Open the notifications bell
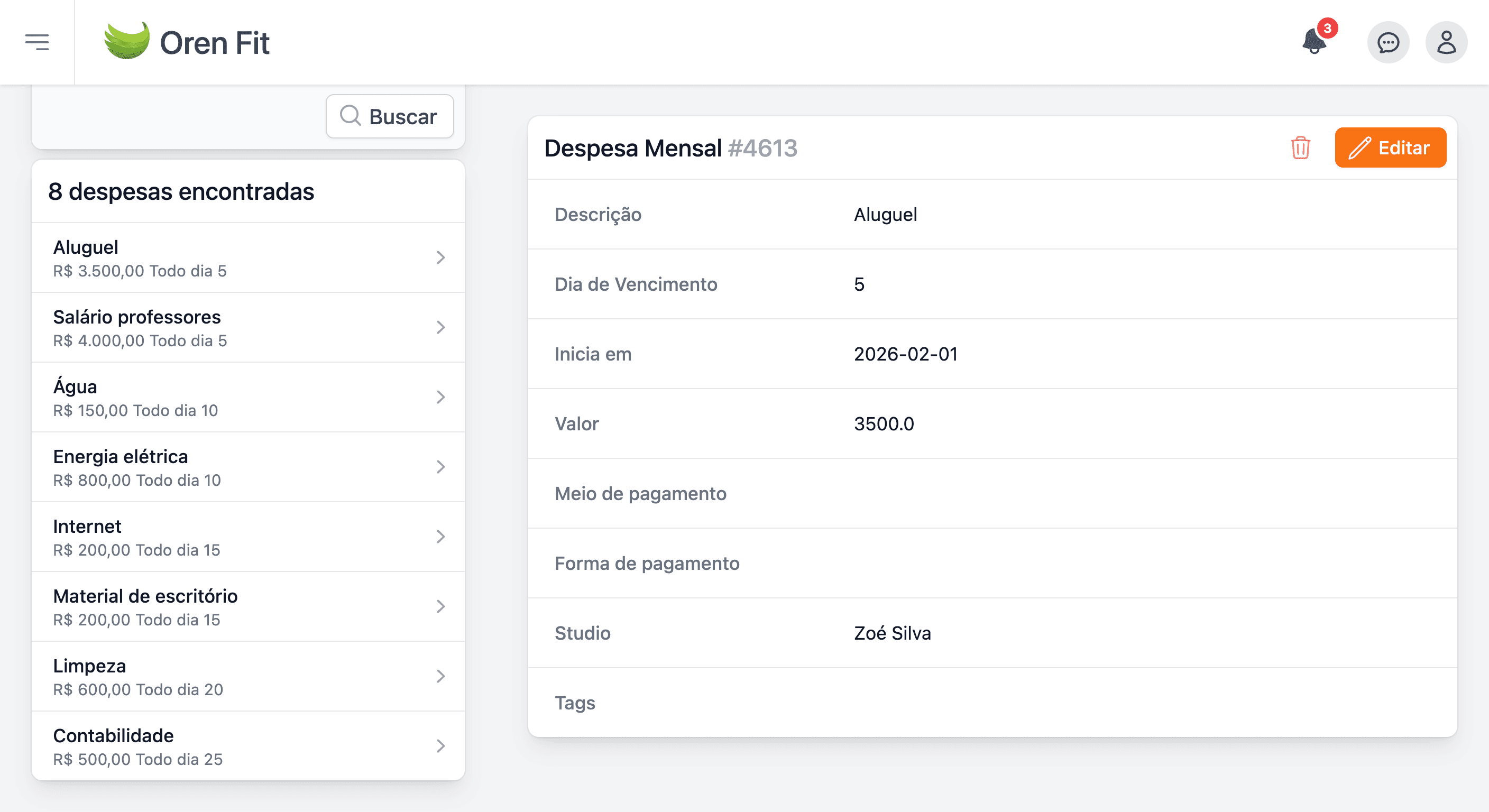Screen dimensions: 1489x812 pyautogui.click(x=1315, y=42)
